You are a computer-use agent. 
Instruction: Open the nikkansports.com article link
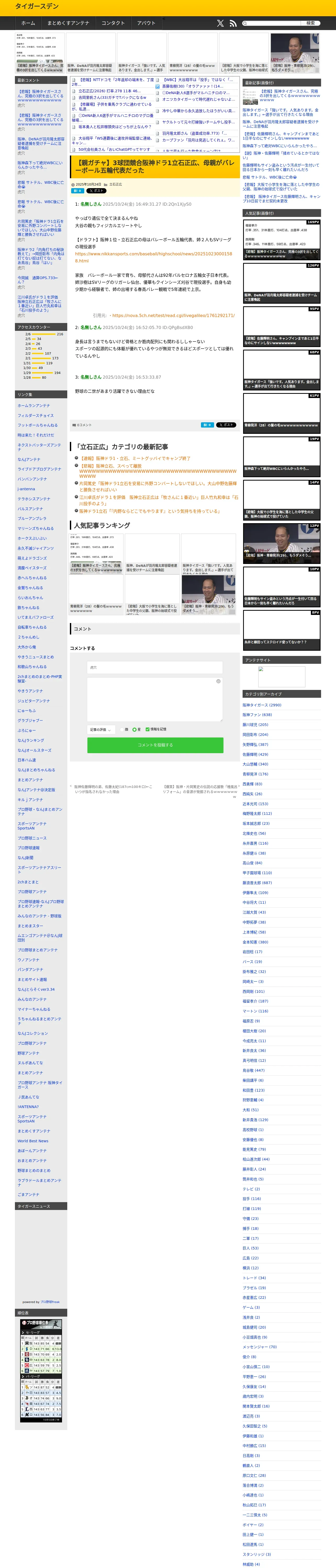154,257
